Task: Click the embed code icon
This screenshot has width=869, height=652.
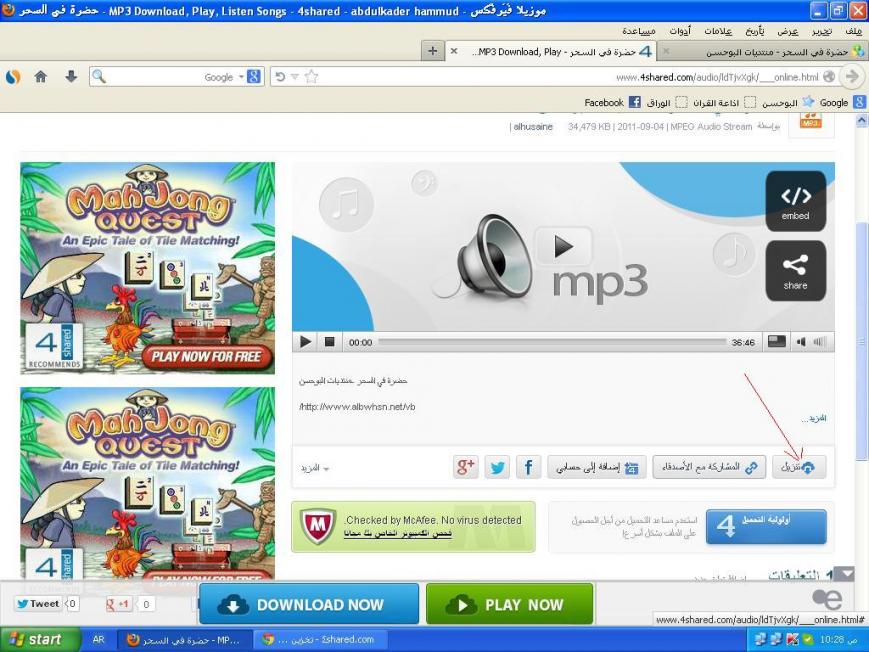Action: [795, 201]
